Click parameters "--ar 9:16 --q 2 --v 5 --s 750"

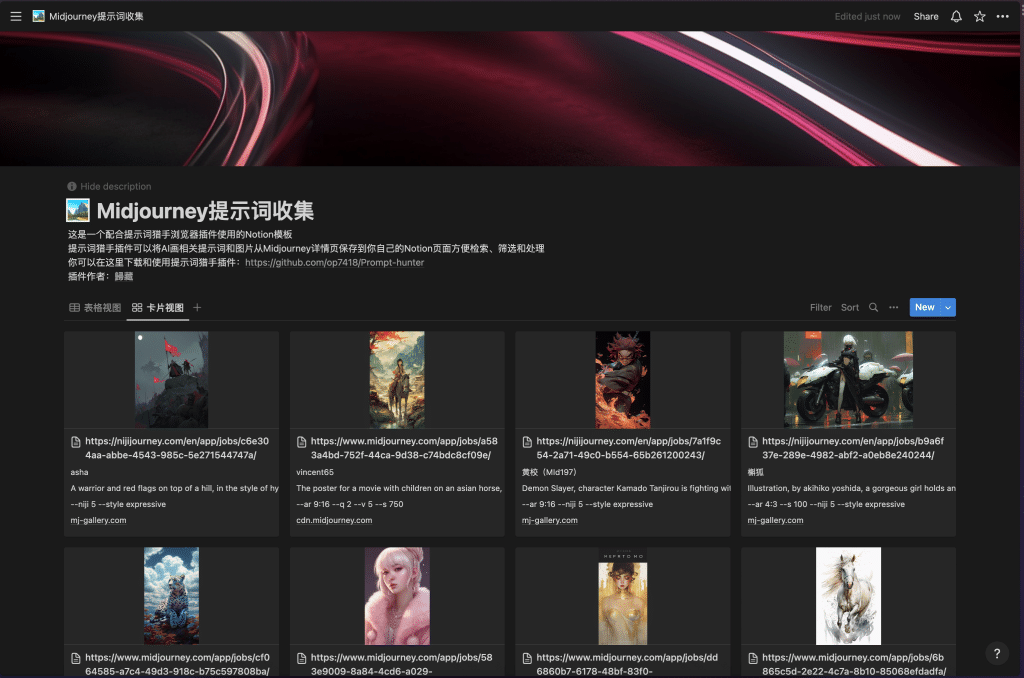349,504
